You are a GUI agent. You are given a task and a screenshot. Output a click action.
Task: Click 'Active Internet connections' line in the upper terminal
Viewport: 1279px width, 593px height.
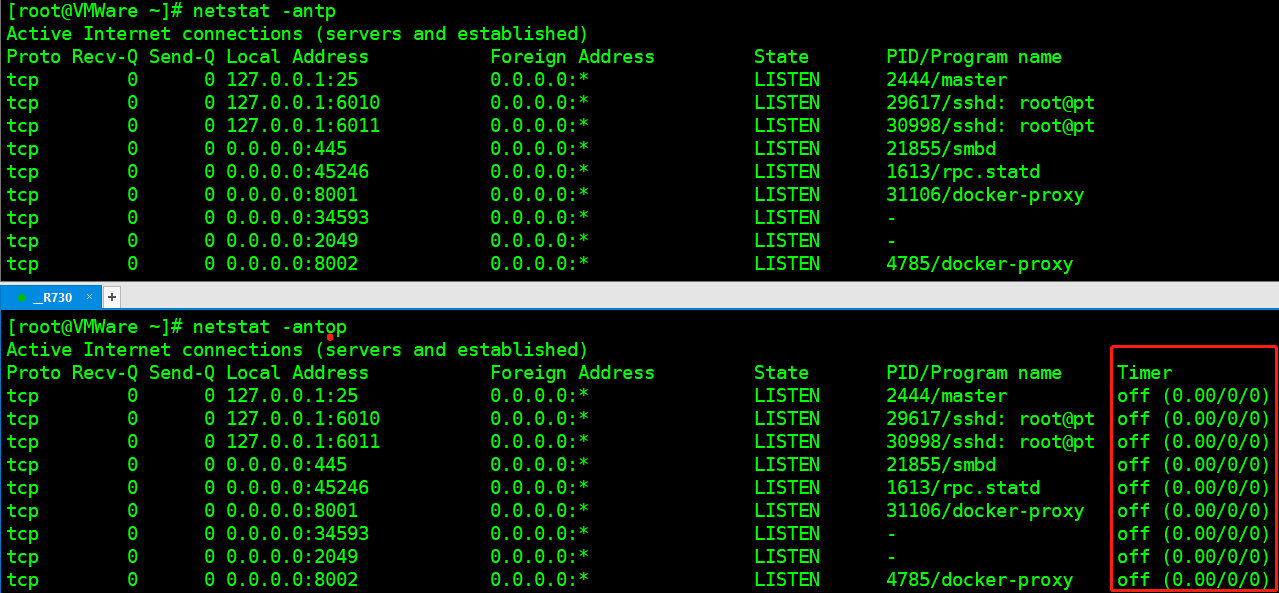297,34
